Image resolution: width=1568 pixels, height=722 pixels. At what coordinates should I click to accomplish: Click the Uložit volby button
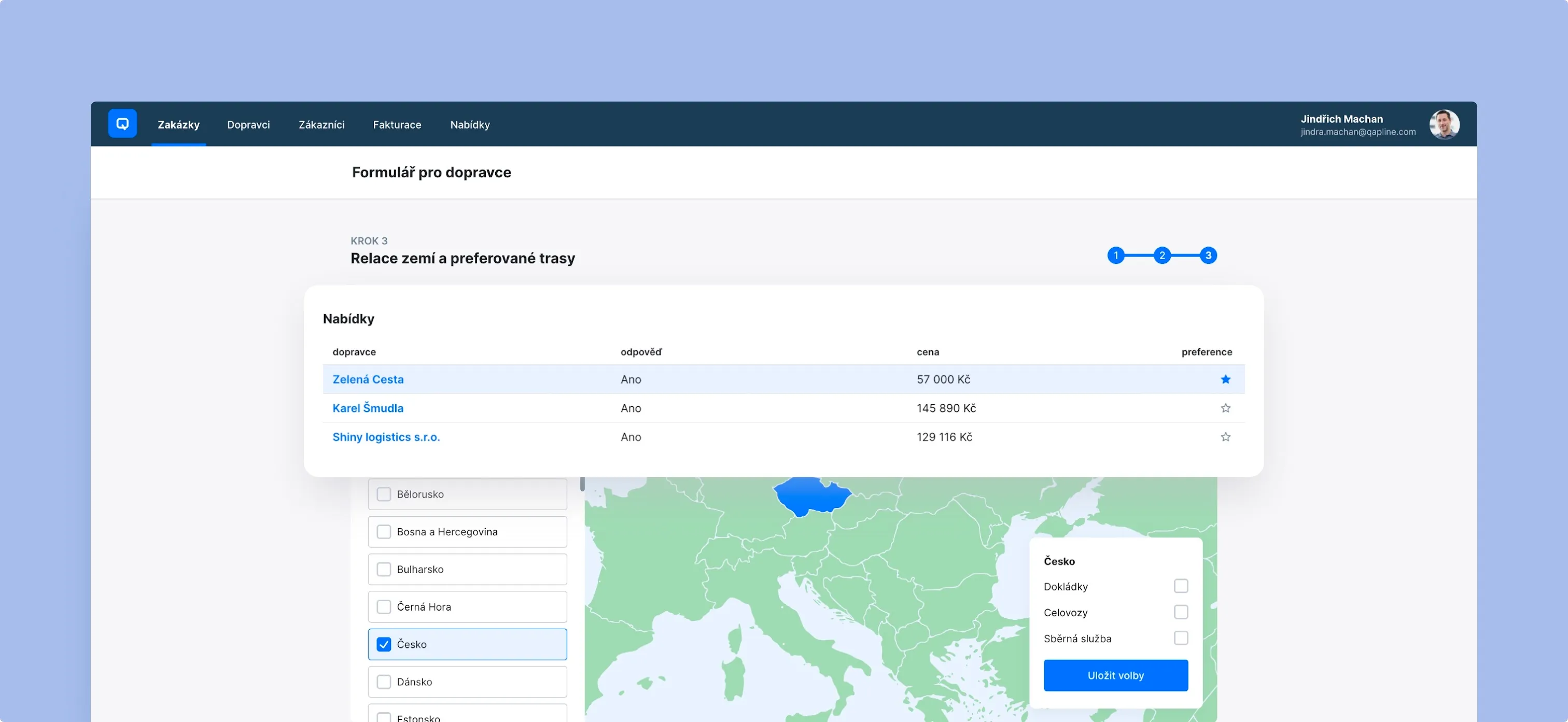point(1115,675)
